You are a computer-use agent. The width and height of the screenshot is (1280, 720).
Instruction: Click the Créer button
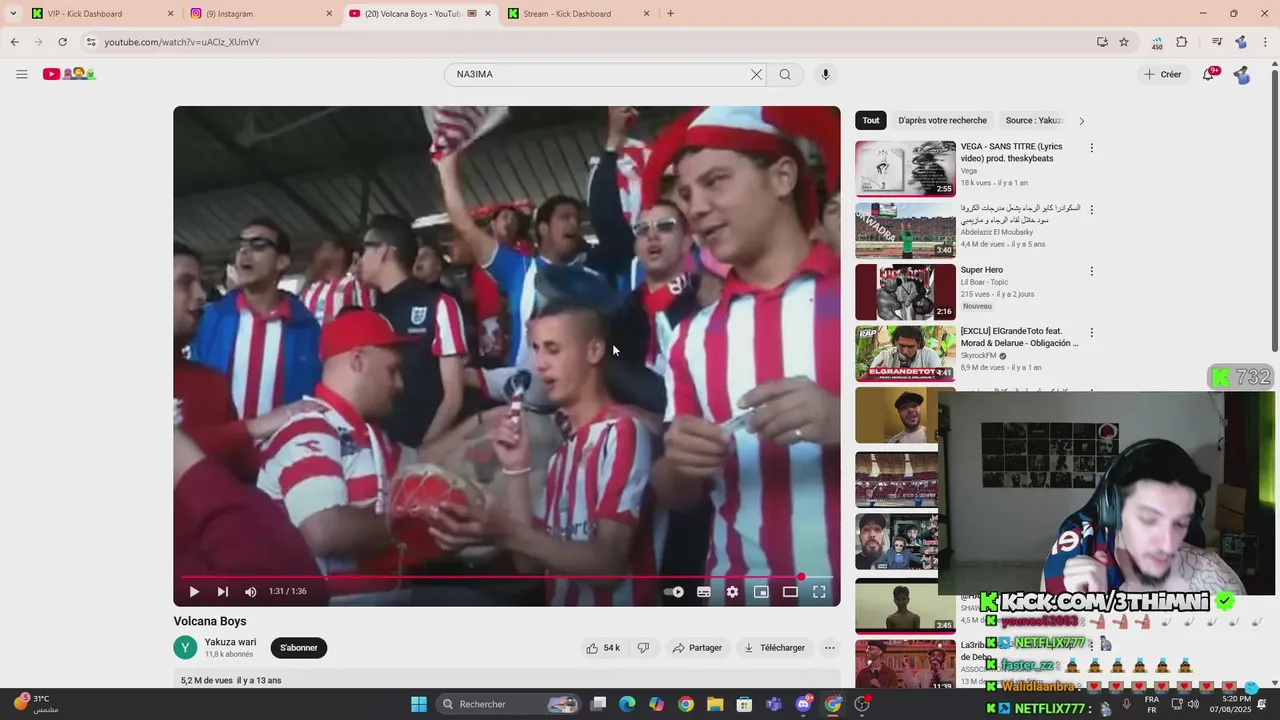[1163, 74]
